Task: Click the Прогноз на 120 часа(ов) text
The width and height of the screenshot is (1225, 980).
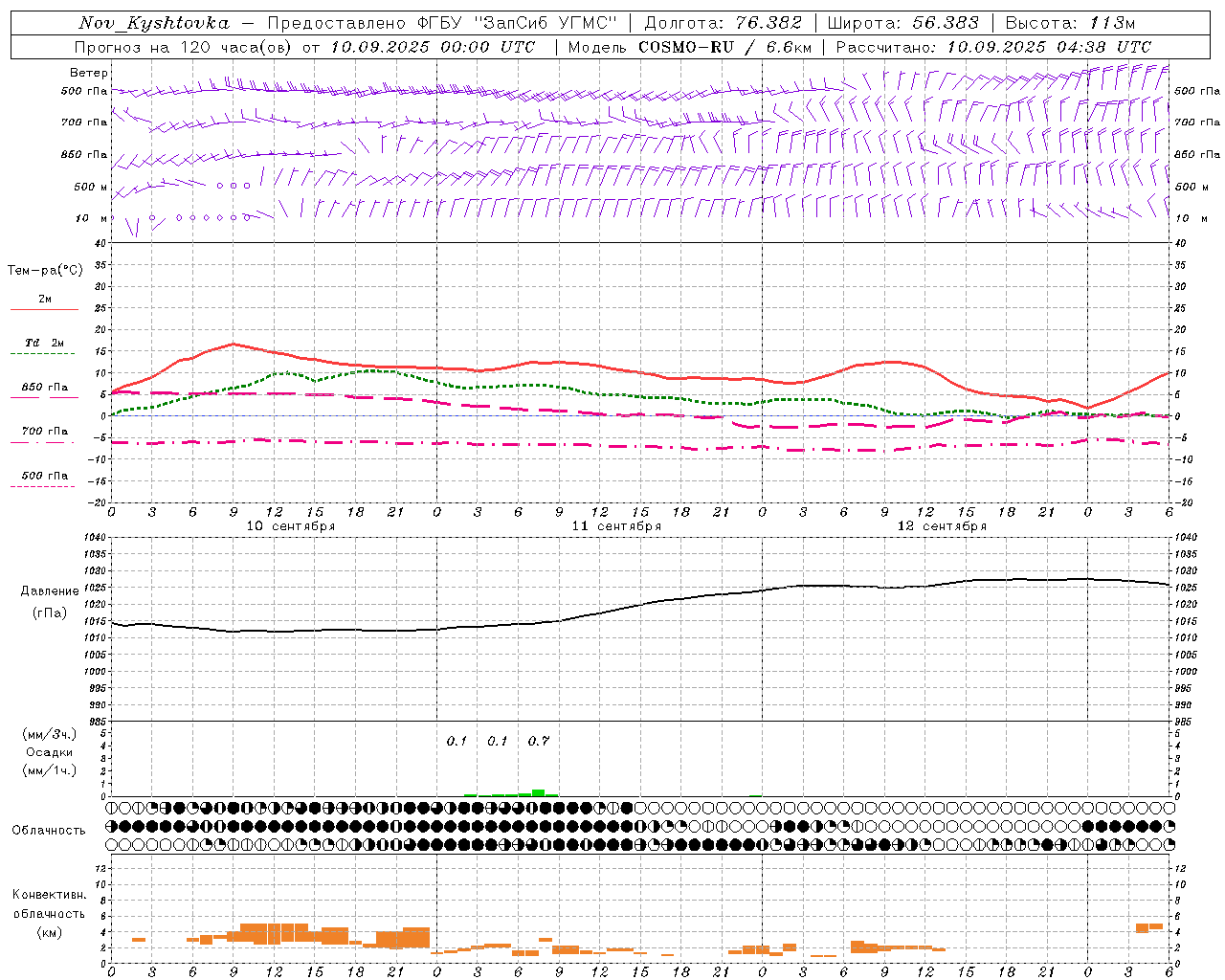Action: (x=185, y=47)
